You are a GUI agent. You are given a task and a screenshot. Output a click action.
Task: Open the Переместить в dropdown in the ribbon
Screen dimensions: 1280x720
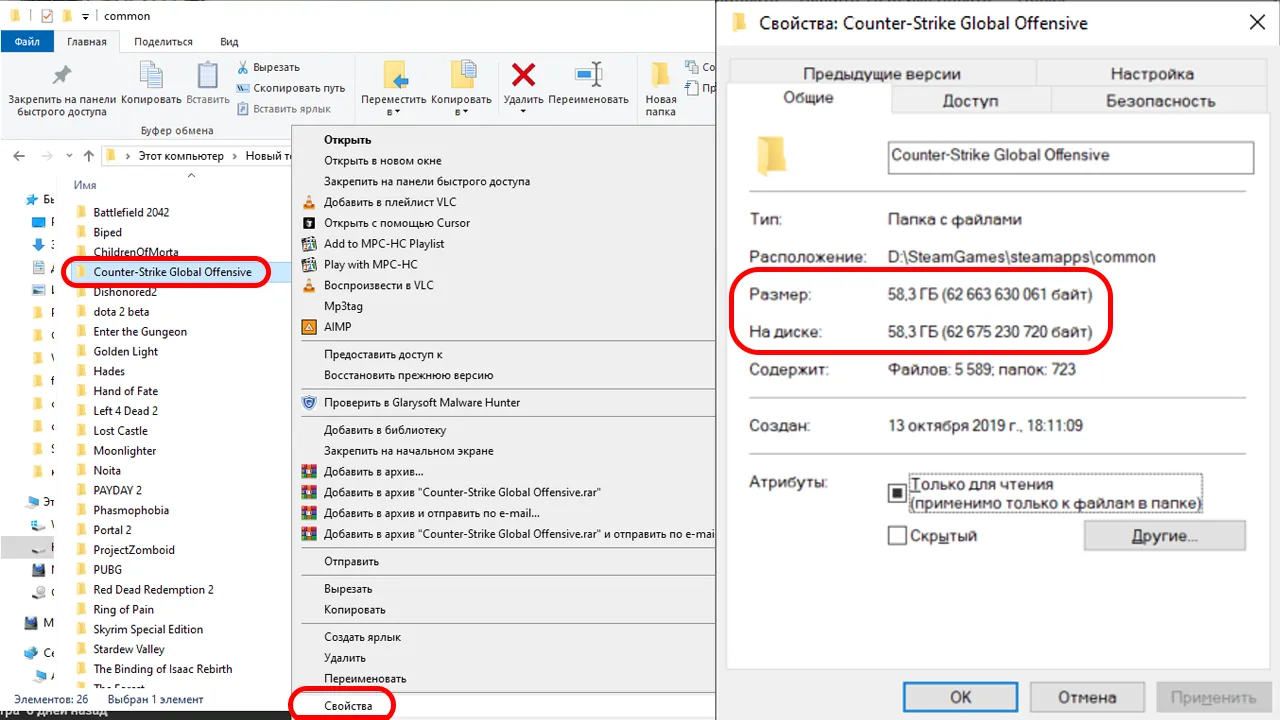[x=394, y=112]
